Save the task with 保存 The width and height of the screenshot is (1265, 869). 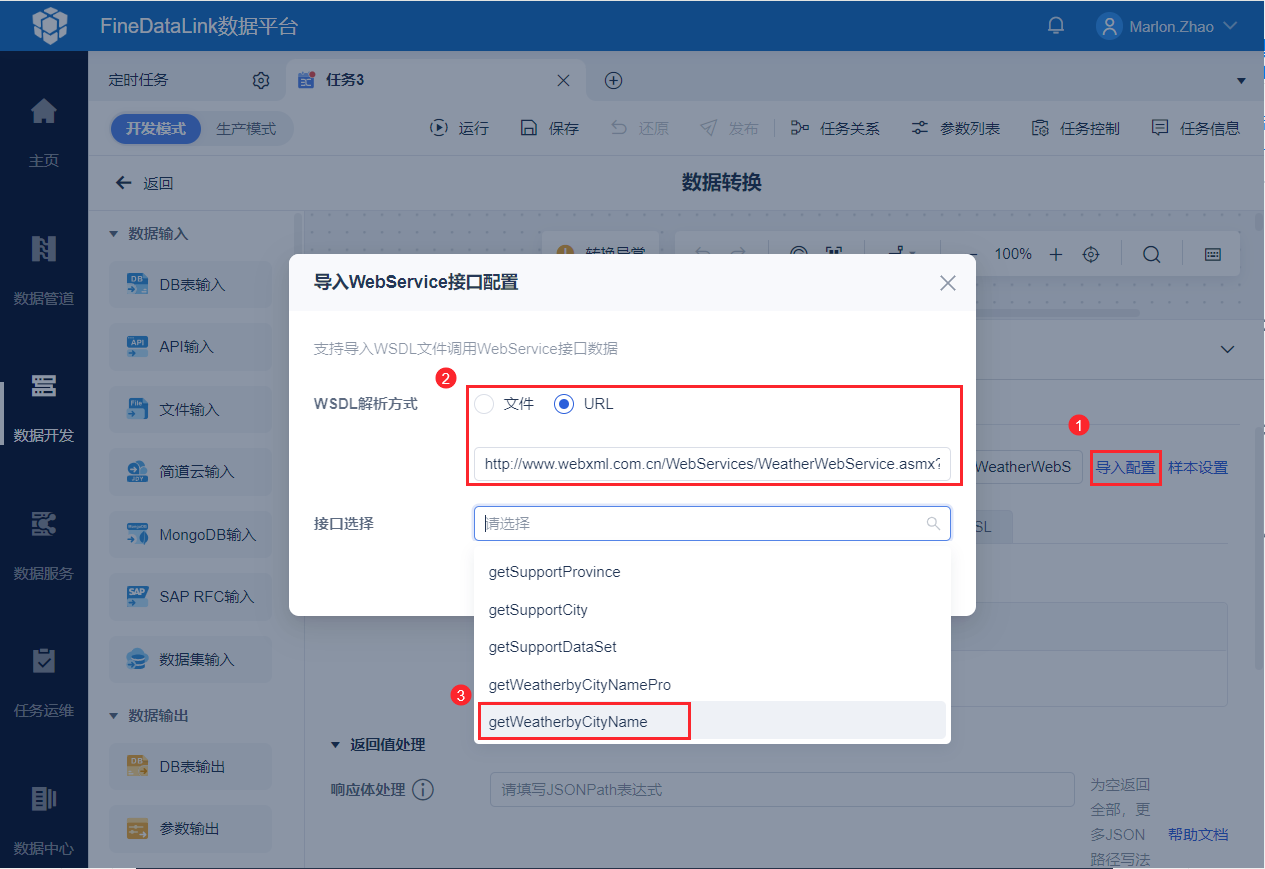[x=549, y=128]
